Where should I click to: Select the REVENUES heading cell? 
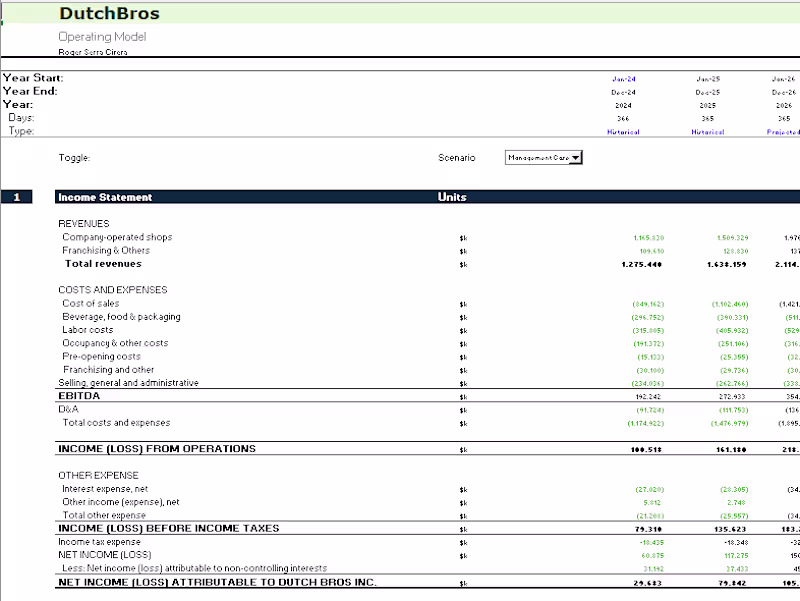(84, 223)
